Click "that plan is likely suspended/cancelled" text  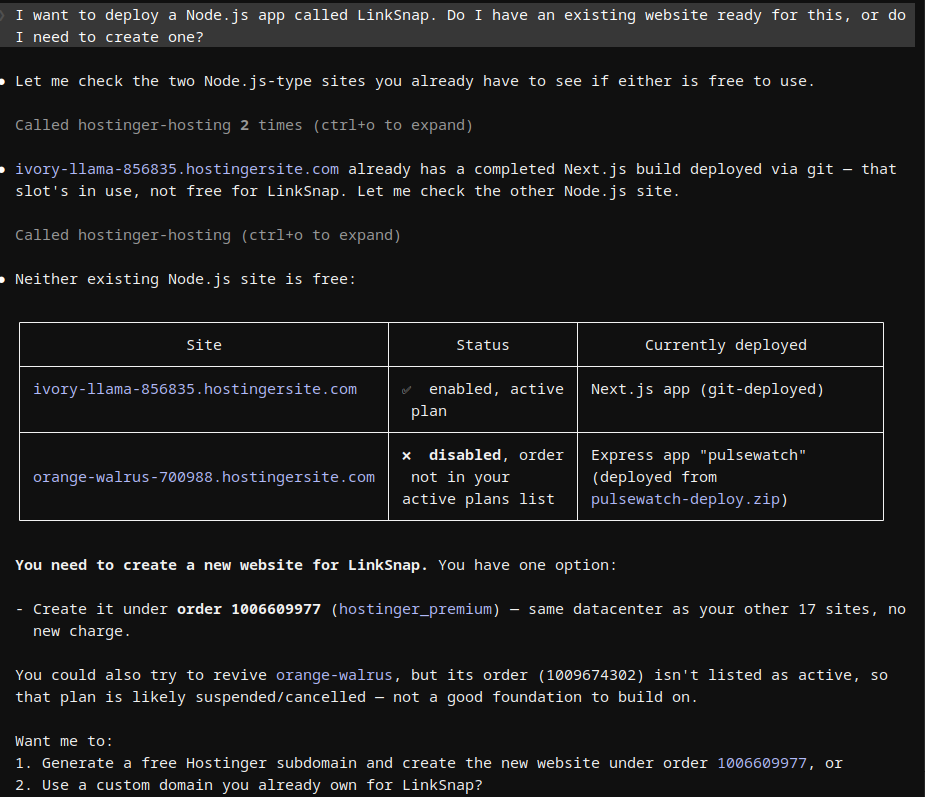tap(190, 697)
